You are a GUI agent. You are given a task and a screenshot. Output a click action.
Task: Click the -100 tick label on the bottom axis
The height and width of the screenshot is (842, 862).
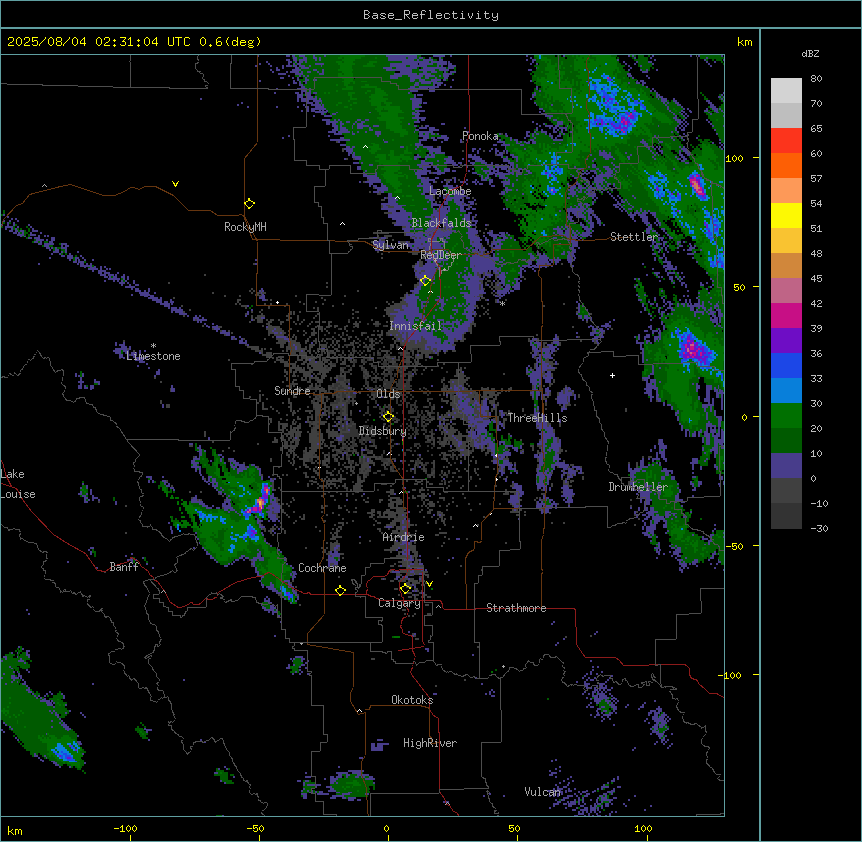(x=126, y=828)
